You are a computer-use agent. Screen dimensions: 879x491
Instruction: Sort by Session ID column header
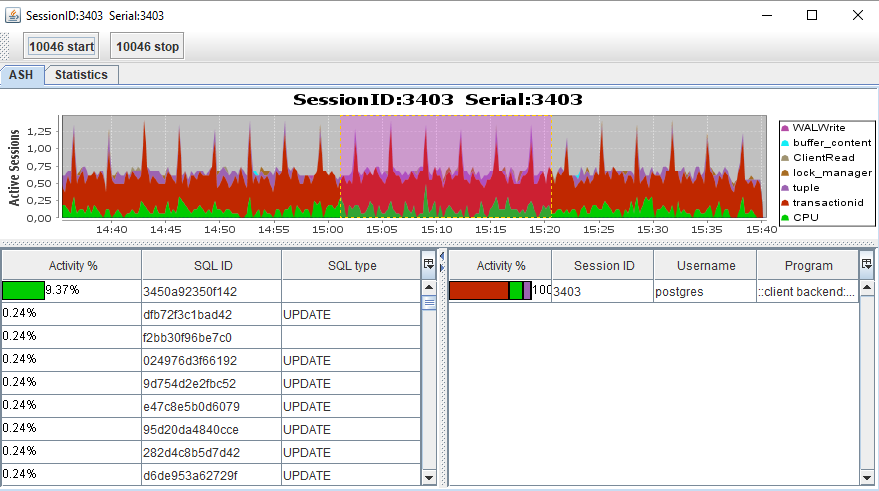pos(603,265)
